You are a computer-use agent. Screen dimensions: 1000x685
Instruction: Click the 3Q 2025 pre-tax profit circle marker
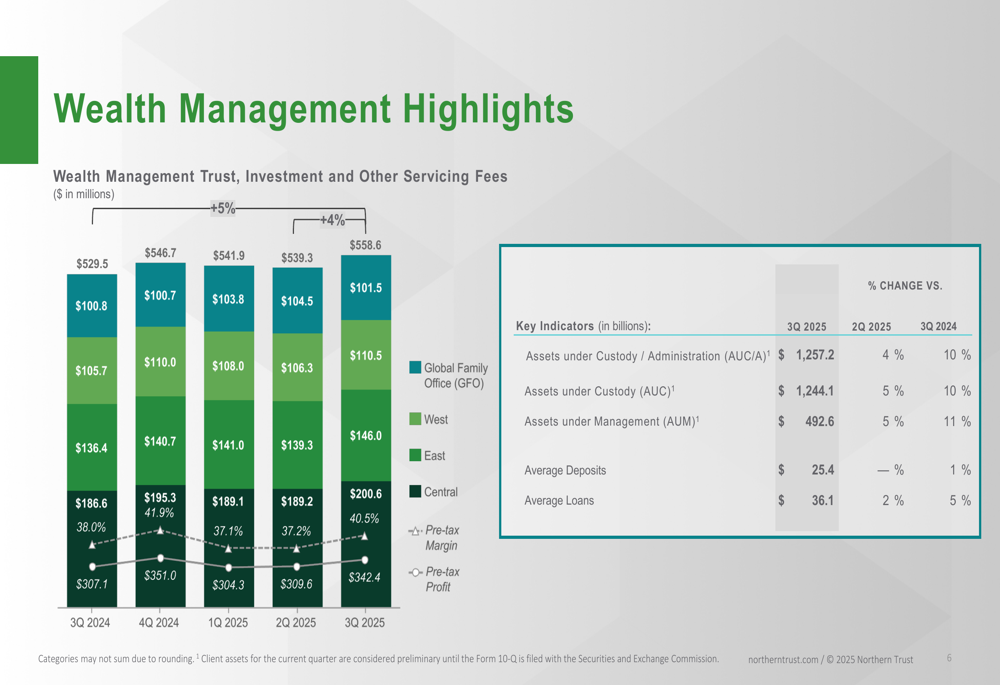(365, 560)
